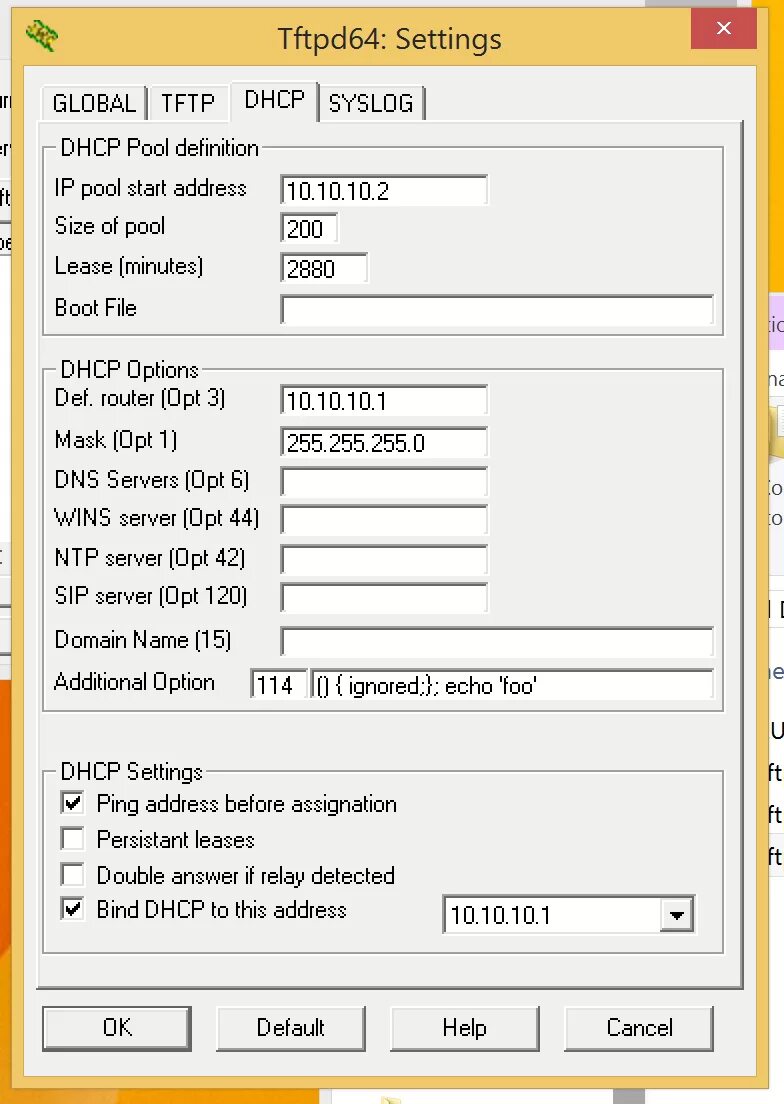This screenshot has width=784, height=1104.
Task: Click the DNS Servers (Opt 6) field
Action: coord(384,482)
